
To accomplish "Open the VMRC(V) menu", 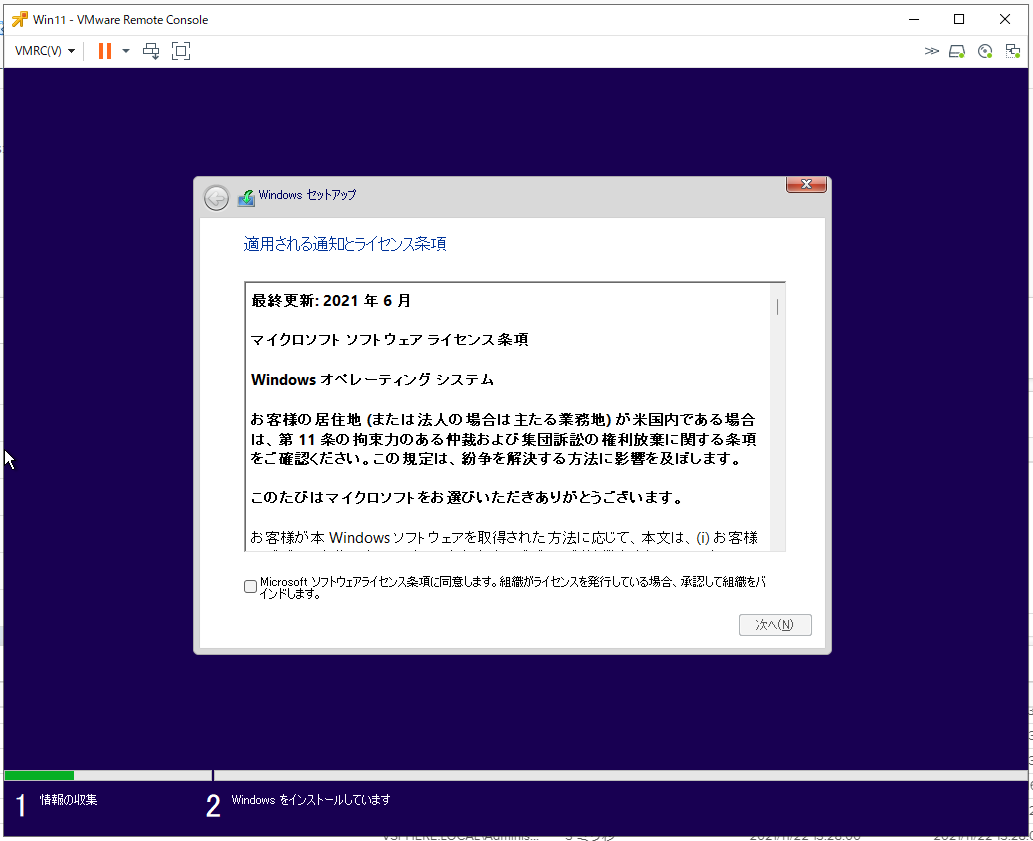I will coord(45,51).
